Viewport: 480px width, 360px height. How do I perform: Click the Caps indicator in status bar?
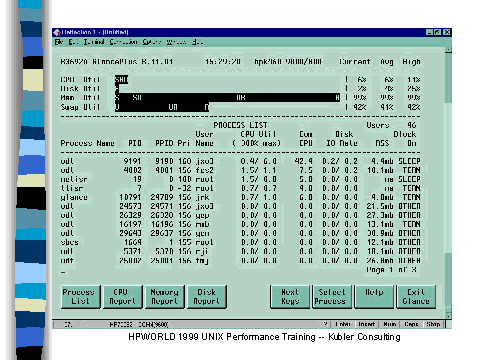(x=411, y=324)
